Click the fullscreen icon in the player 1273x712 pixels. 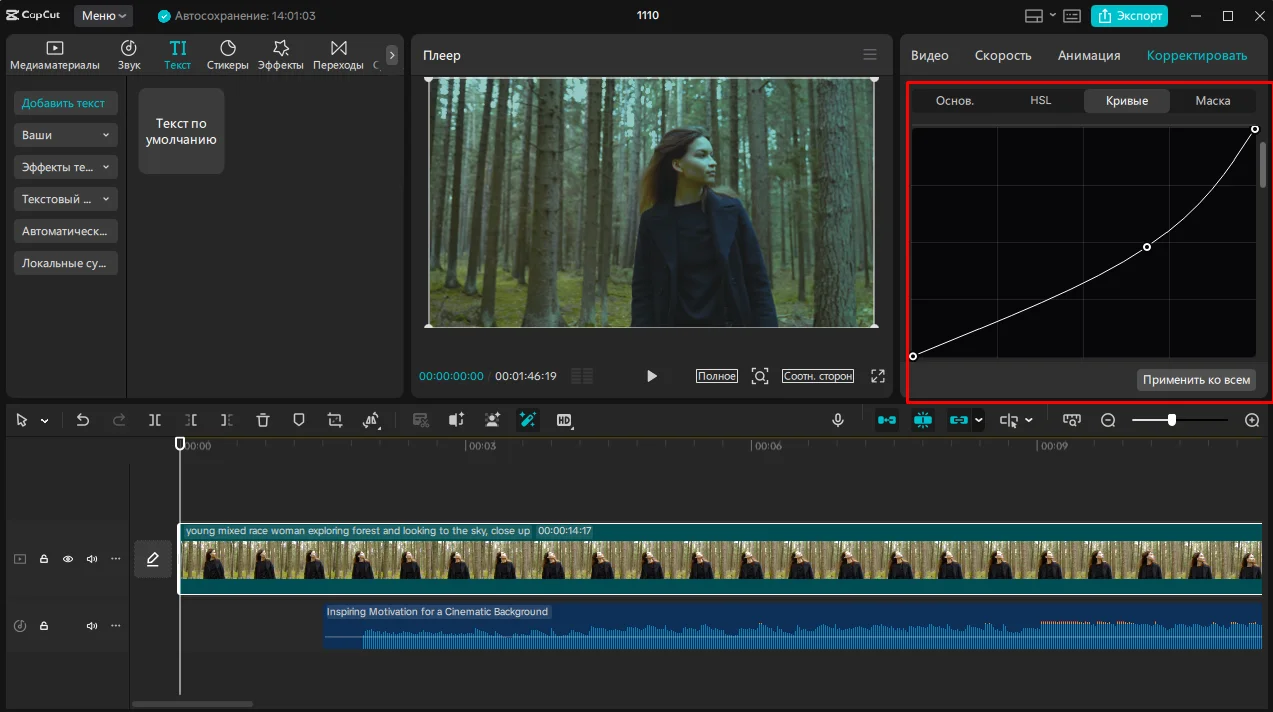coord(878,376)
